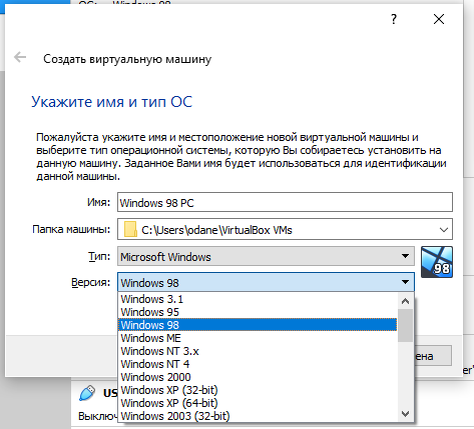
Task: Select Windows 3.1 from version list
Action: click(257, 299)
